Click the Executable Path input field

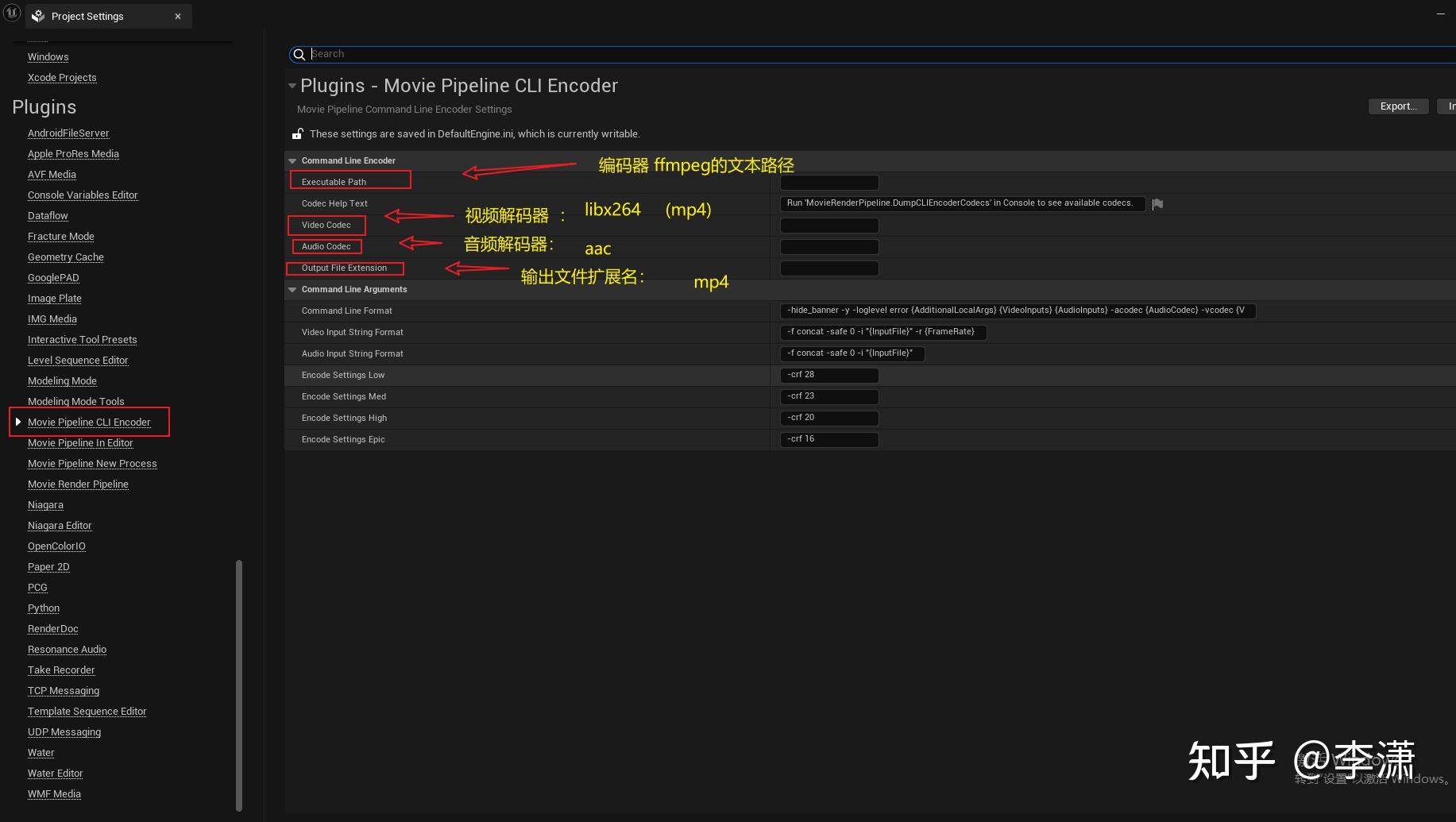coord(828,182)
